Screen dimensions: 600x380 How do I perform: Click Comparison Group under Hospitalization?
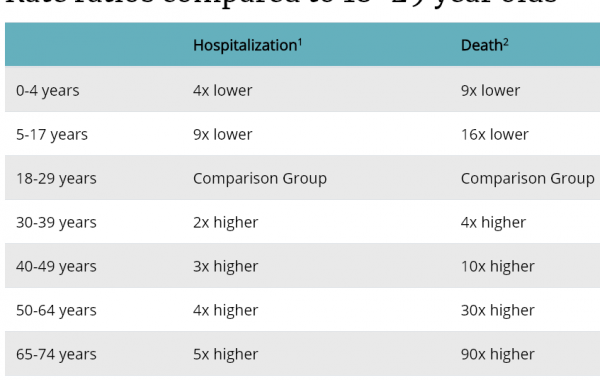click(260, 178)
